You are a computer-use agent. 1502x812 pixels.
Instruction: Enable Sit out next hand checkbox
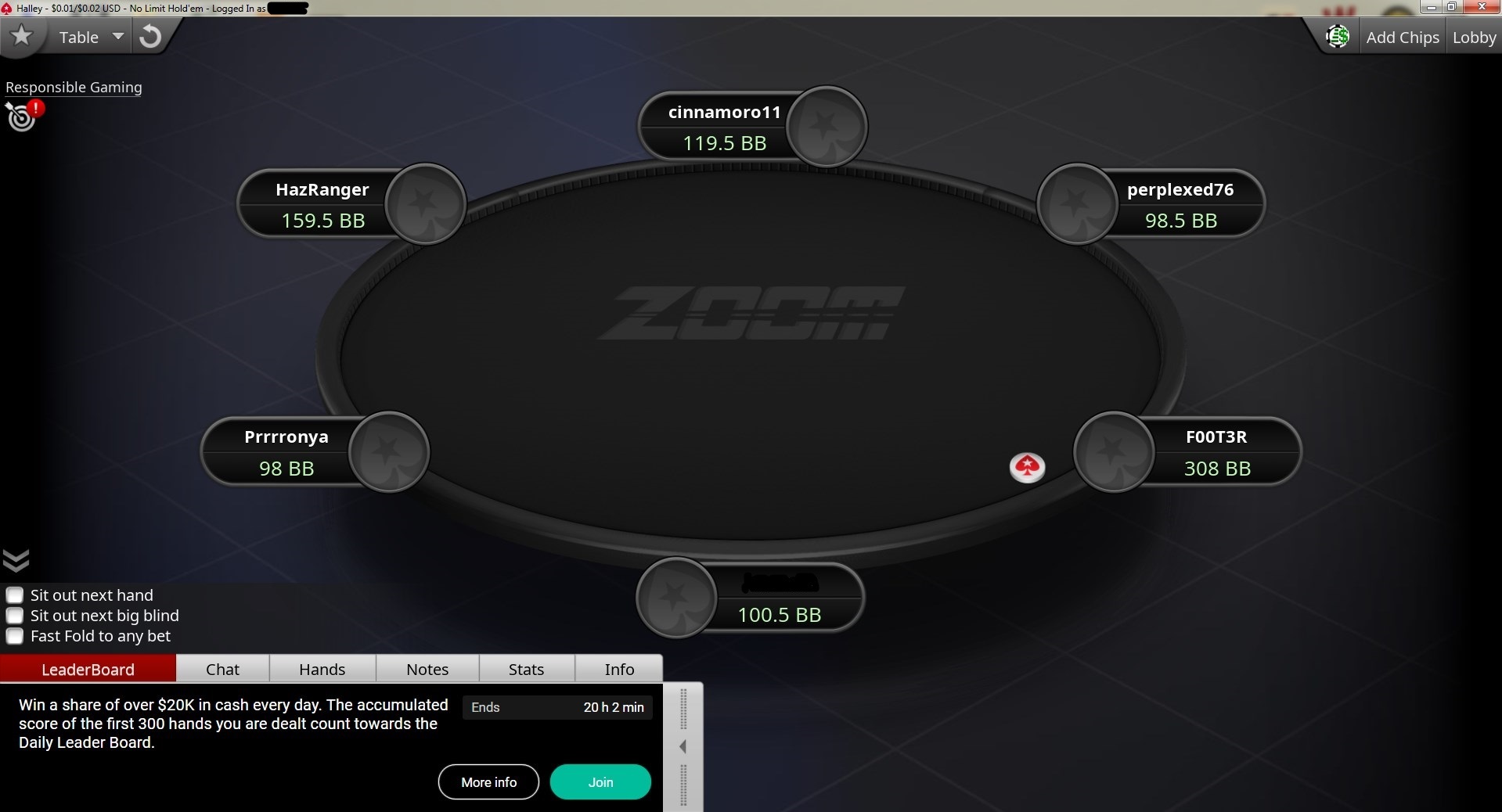(x=15, y=595)
